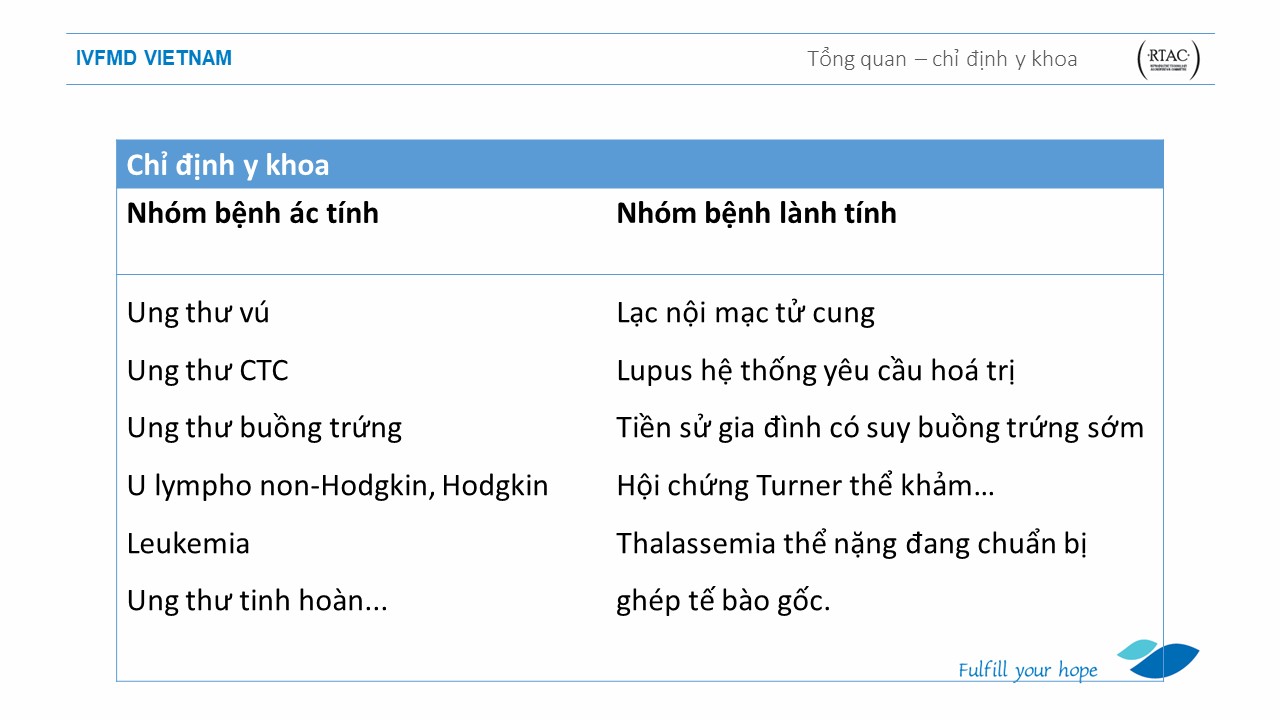Screen dimensions: 1280x720
Task: Click the 'Hội chứng Turner thể khảm…' entry
Action: pos(805,486)
